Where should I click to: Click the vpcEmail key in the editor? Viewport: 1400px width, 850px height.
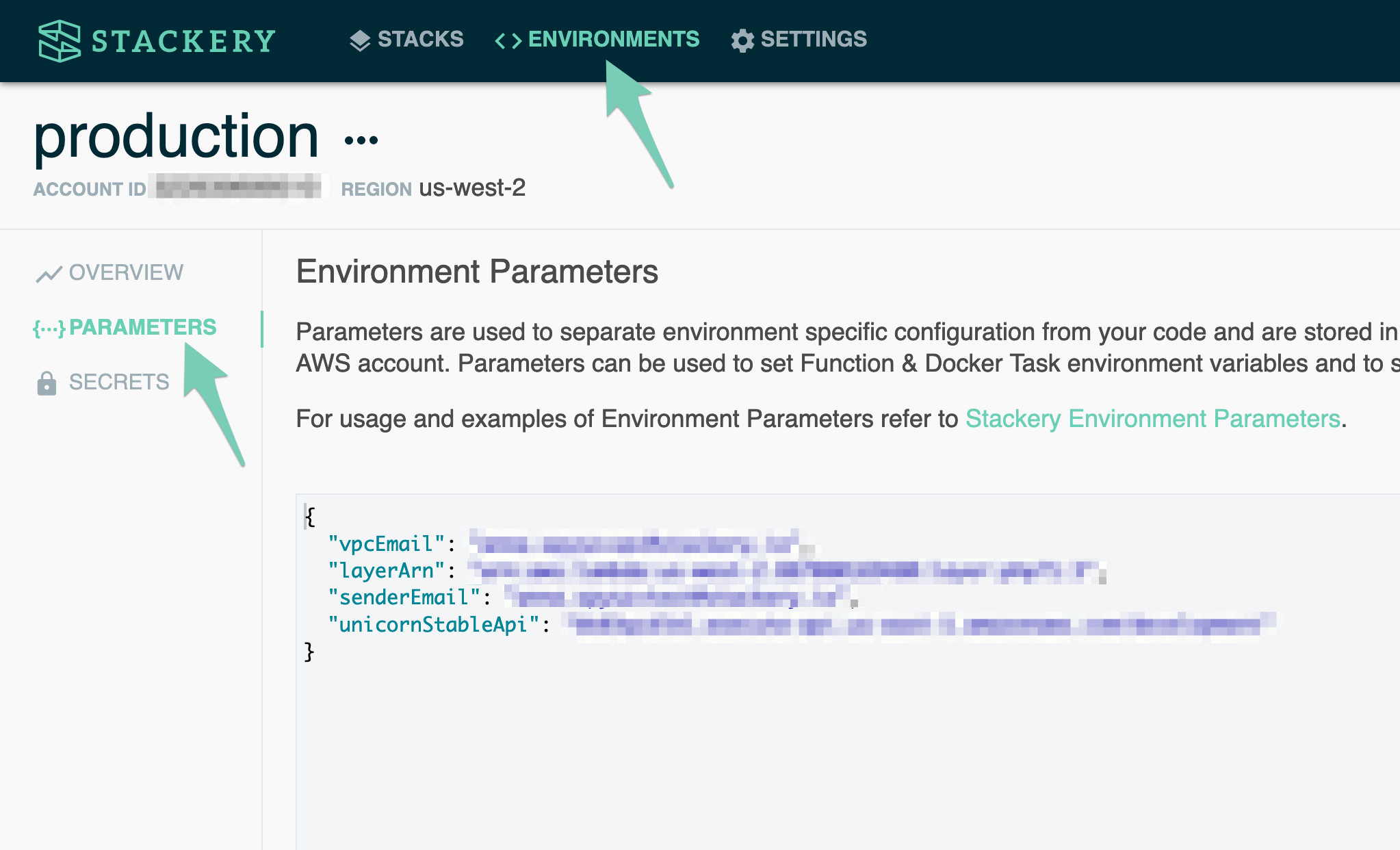[387, 544]
